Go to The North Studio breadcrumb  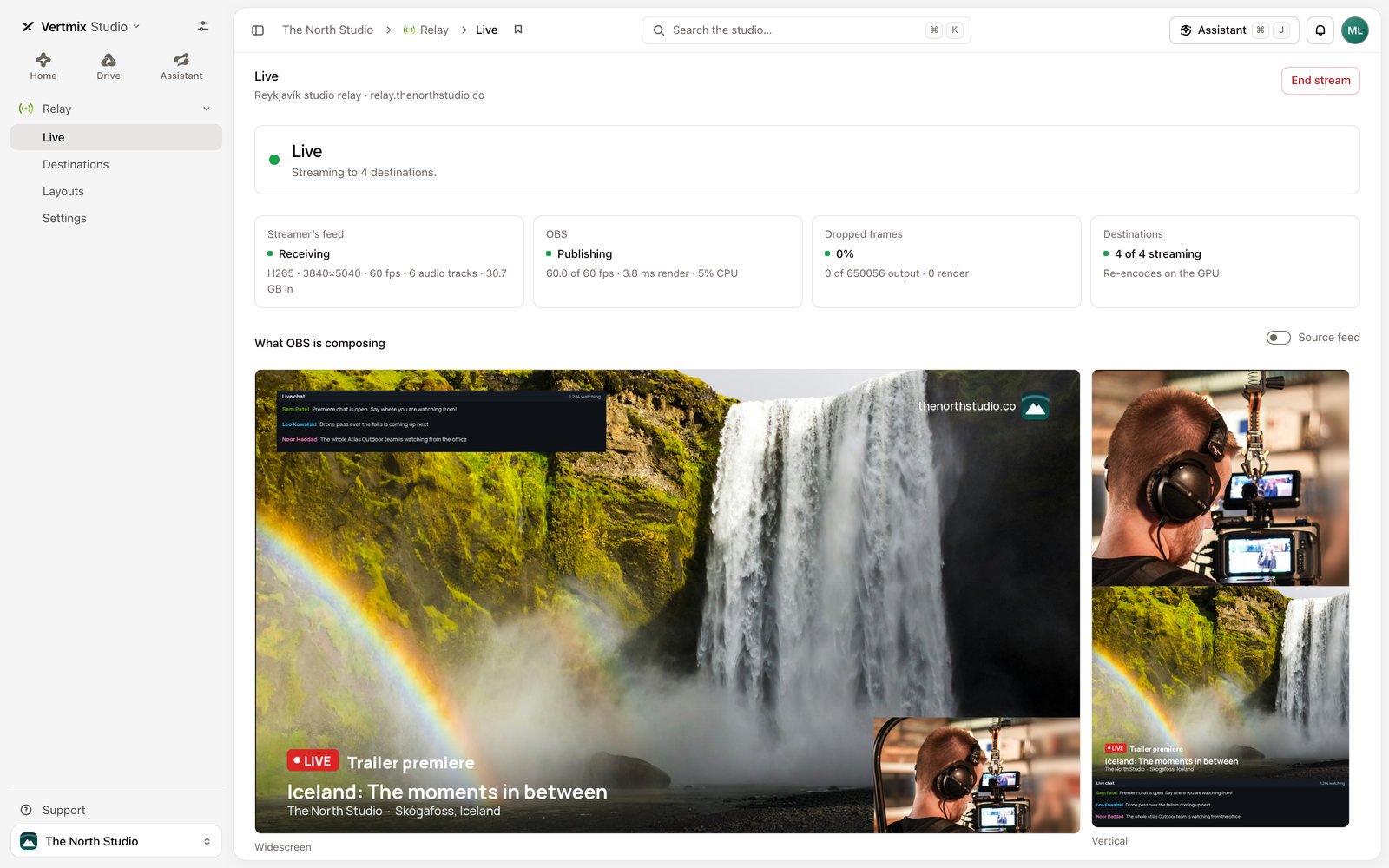pyautogui.click(x=327, y=30)
